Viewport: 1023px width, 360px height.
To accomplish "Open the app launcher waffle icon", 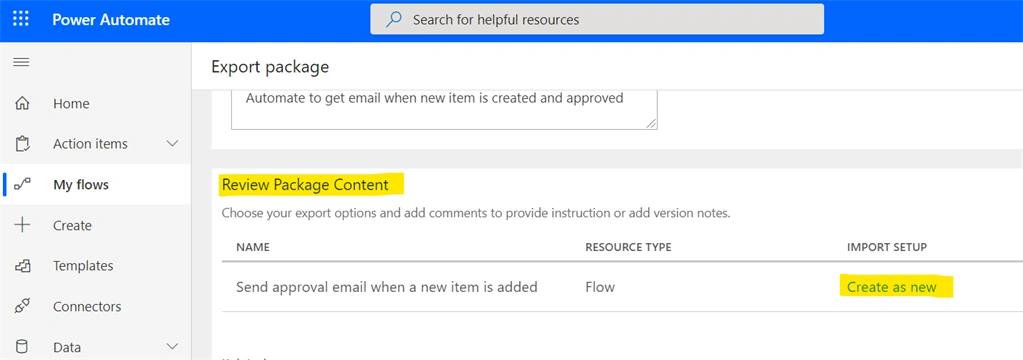I will coord(21,19).
